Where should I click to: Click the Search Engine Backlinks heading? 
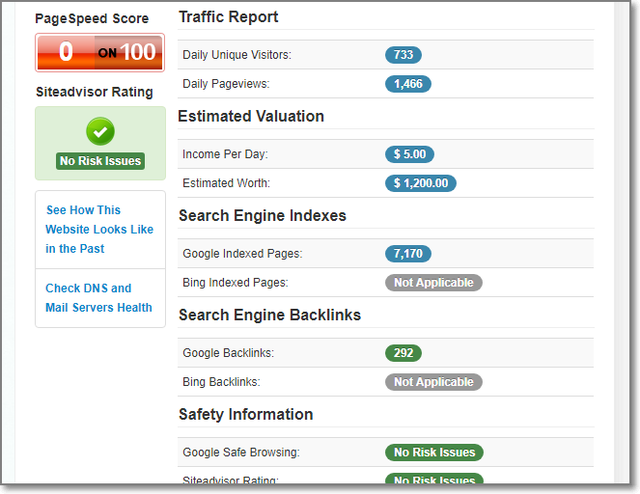269,315
